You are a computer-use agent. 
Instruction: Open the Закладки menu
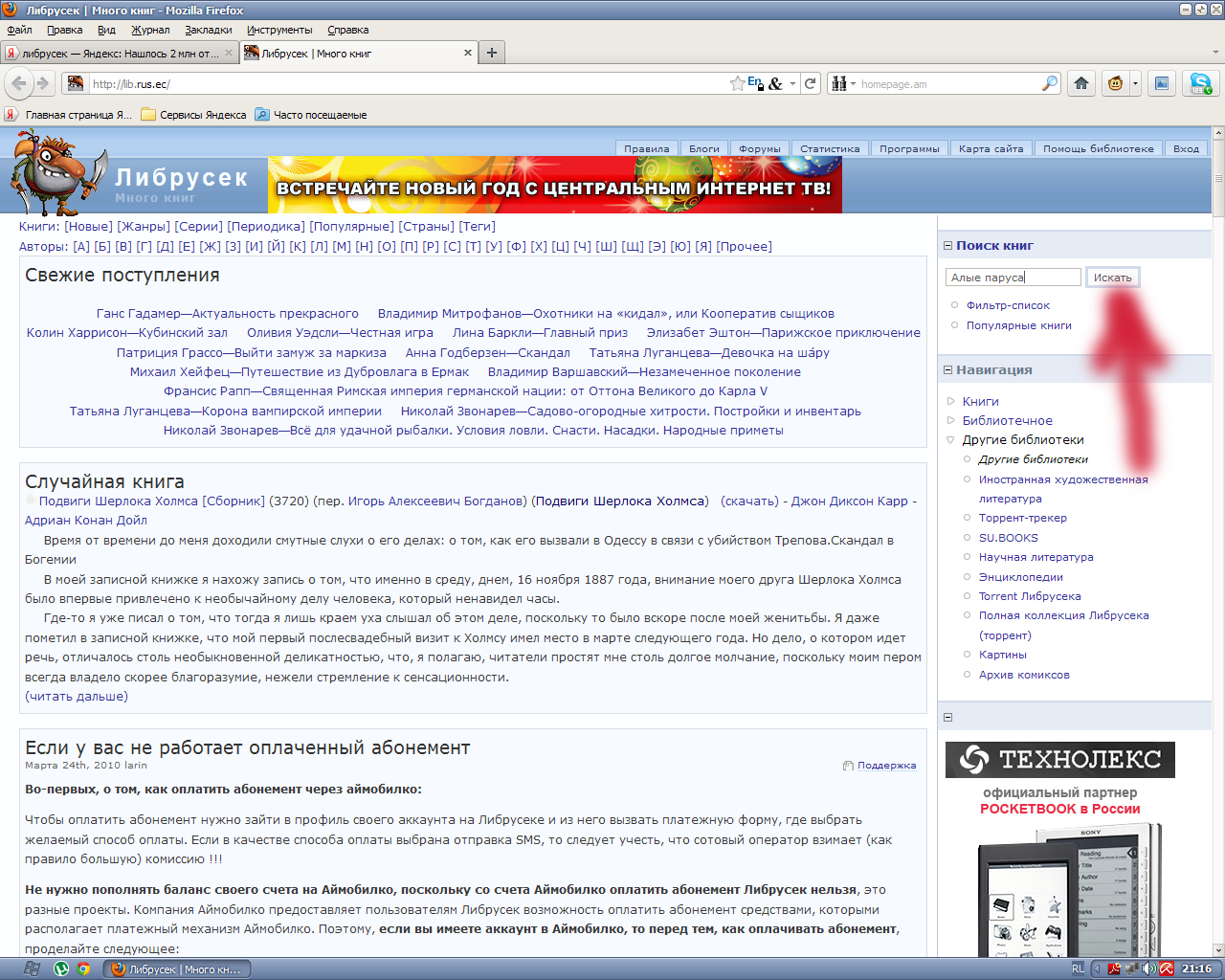click(209, 30)
